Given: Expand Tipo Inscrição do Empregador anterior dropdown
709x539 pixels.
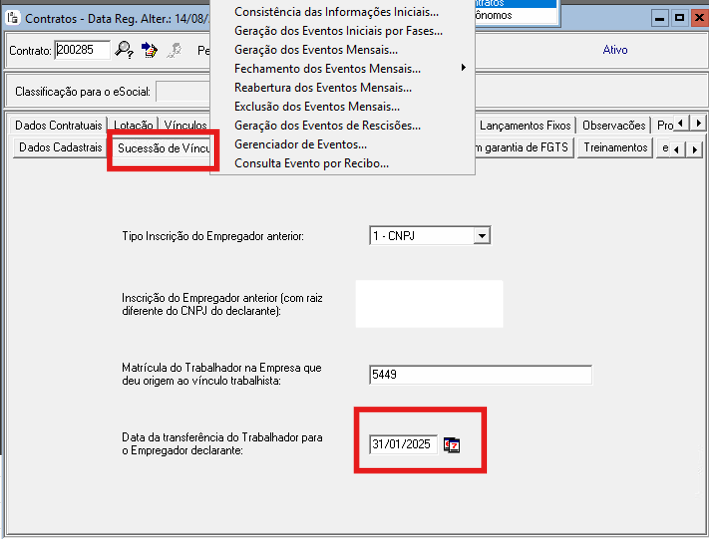Looking at the screenshot, I should [482, 235].
